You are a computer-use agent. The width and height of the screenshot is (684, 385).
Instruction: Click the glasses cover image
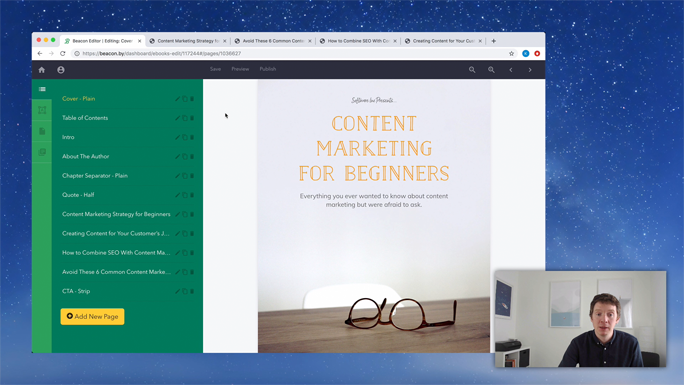pos(401,313)
